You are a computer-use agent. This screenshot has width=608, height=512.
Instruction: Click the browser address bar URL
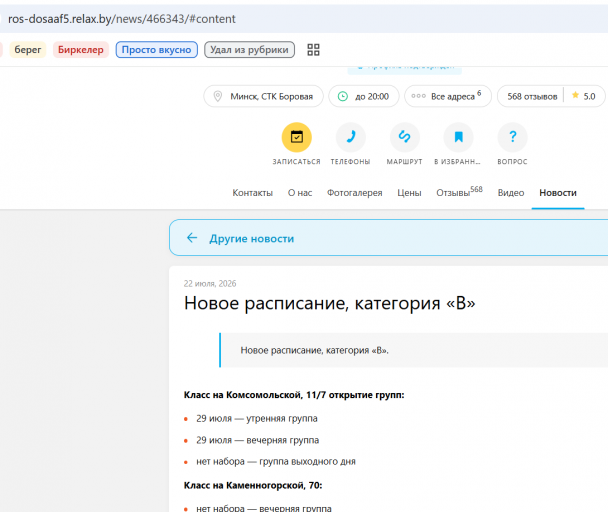click(122, 19)
